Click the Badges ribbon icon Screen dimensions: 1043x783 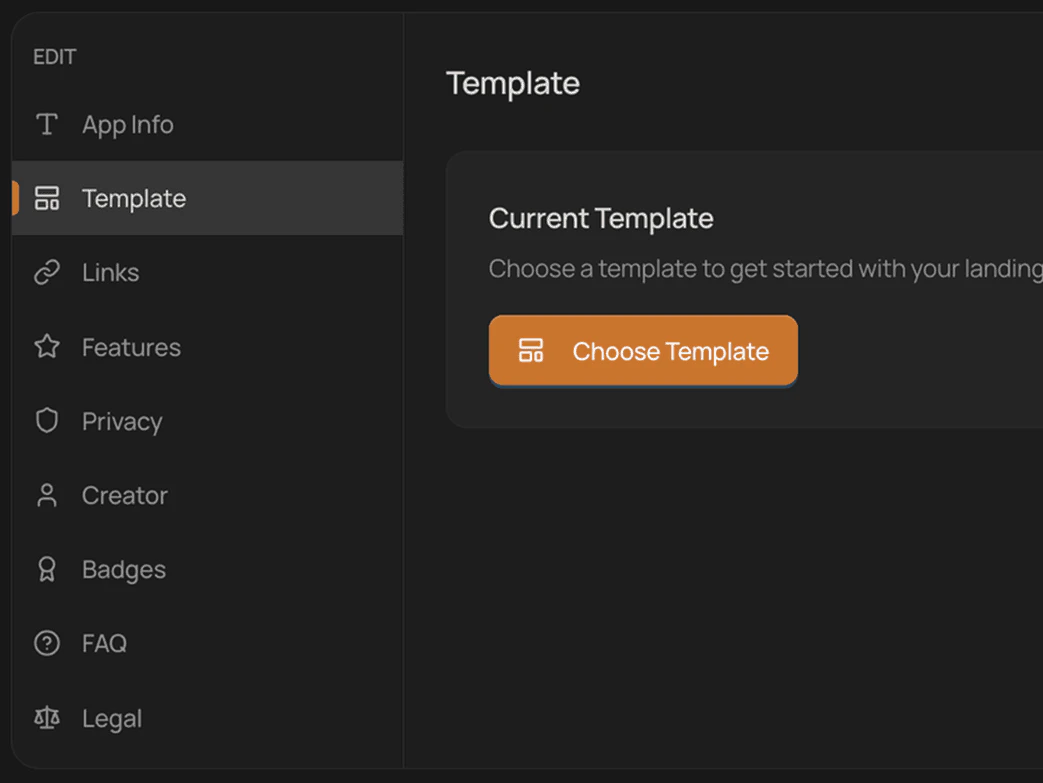point(46,569)
